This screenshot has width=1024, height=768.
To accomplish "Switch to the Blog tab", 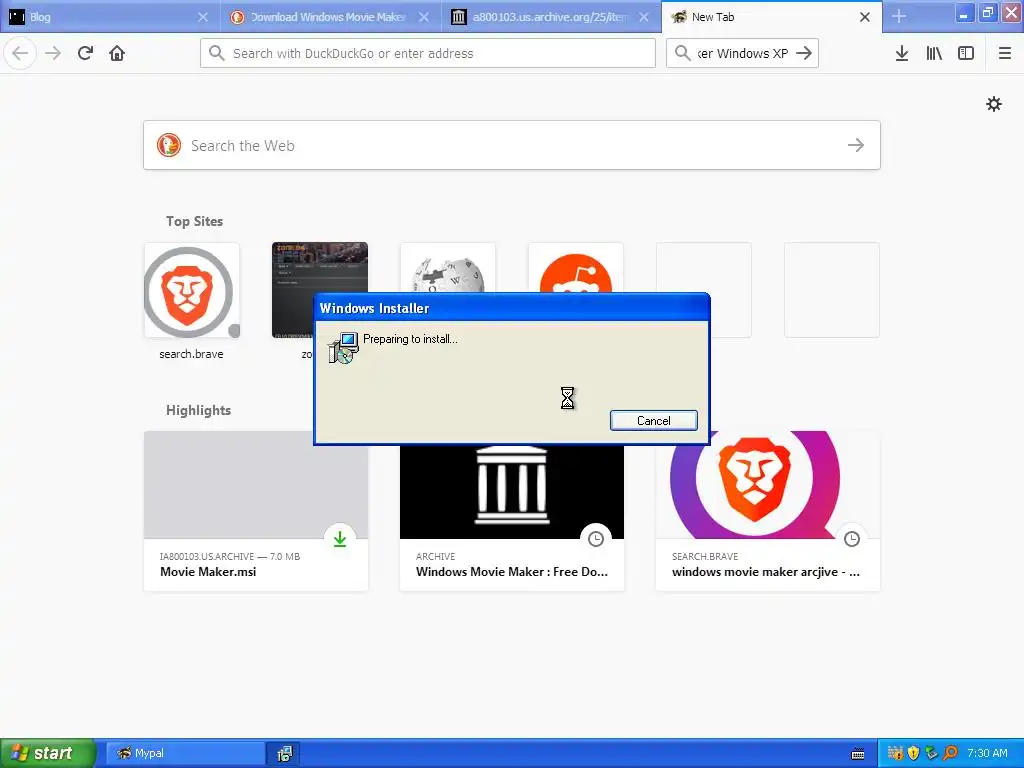I will [x=110, y=17].
